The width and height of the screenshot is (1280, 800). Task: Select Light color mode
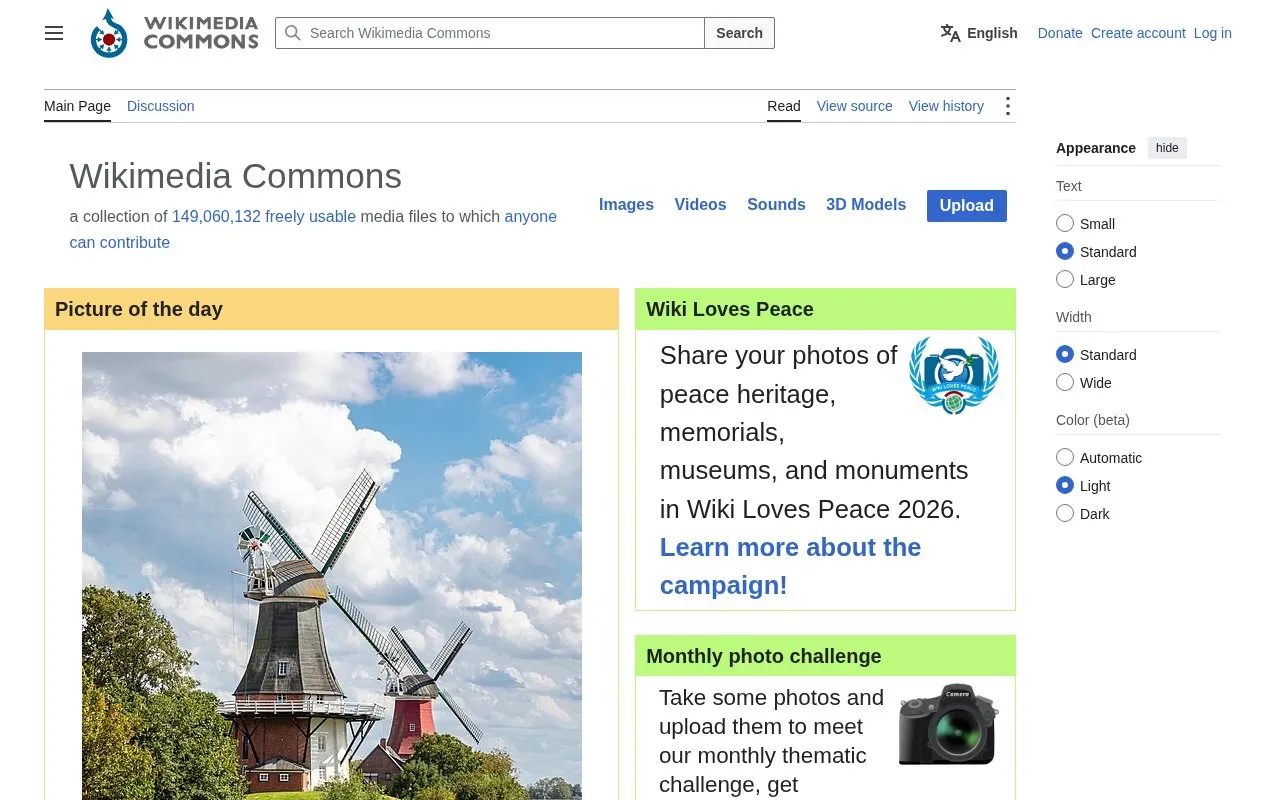pyautogui.click(x=1065, y=486)
